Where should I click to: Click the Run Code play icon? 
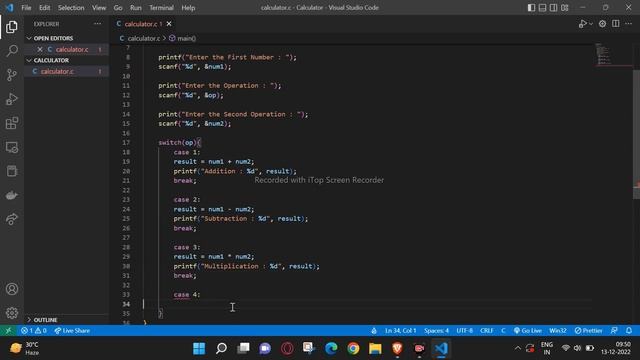pyautogui.click(x=582, y=24)
